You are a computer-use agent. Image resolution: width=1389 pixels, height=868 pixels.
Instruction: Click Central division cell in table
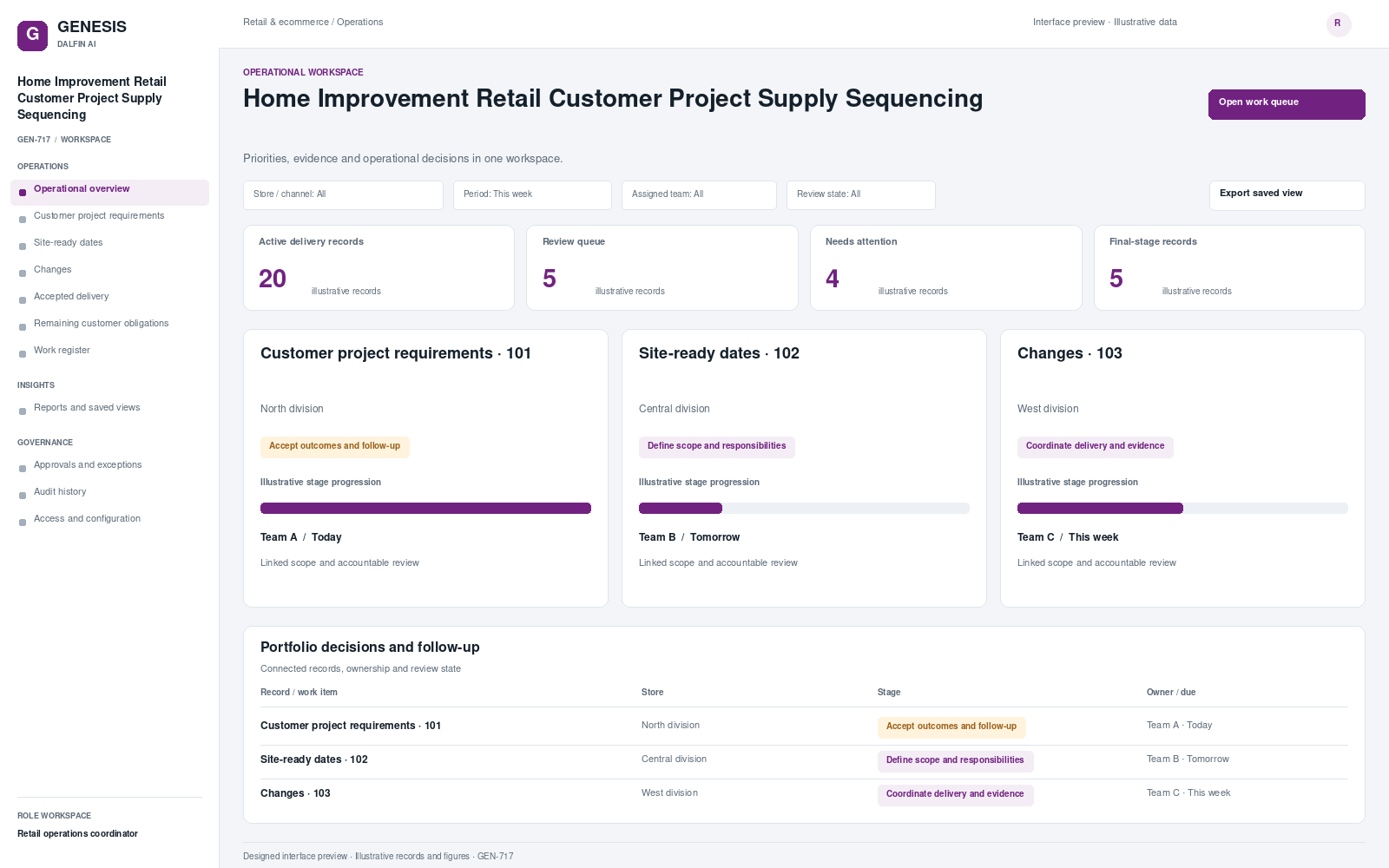[x=674, y=759]
